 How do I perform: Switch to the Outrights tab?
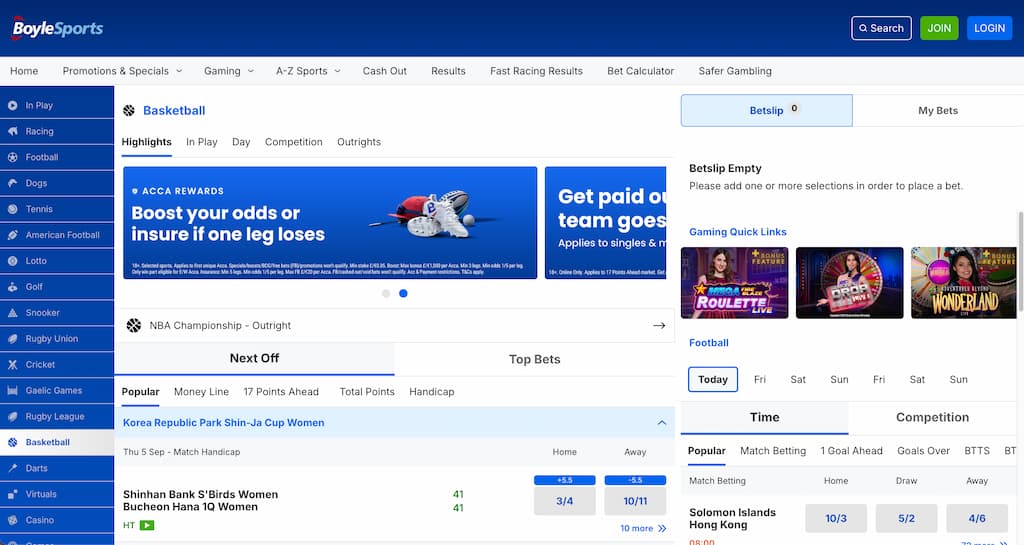click(359, 142)
